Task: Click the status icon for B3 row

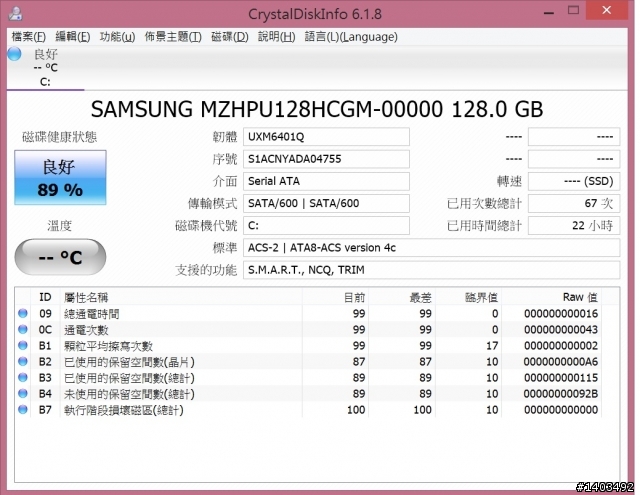Action: [23, 377]
